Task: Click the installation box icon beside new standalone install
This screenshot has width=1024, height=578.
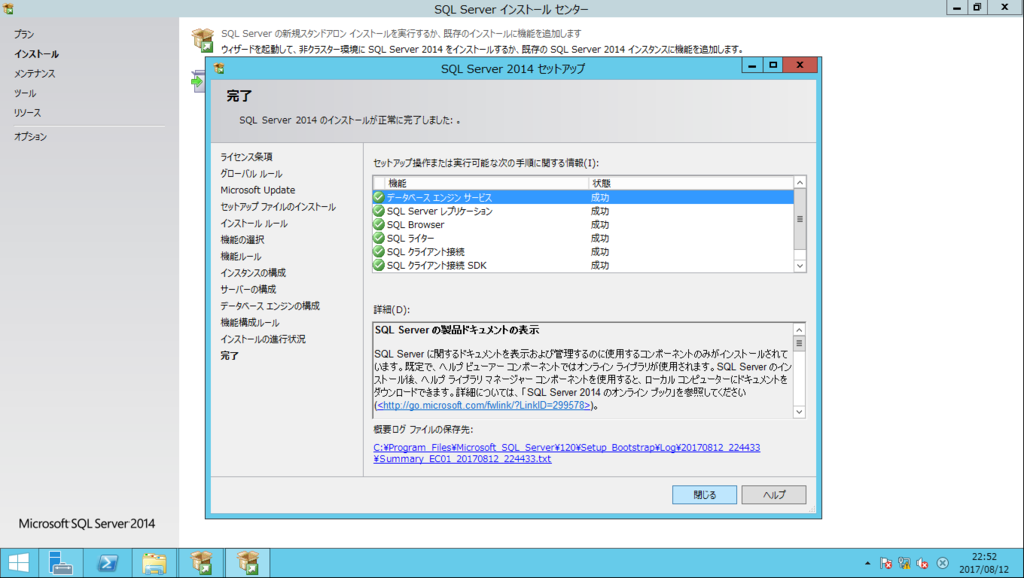Action: (203, 40)
